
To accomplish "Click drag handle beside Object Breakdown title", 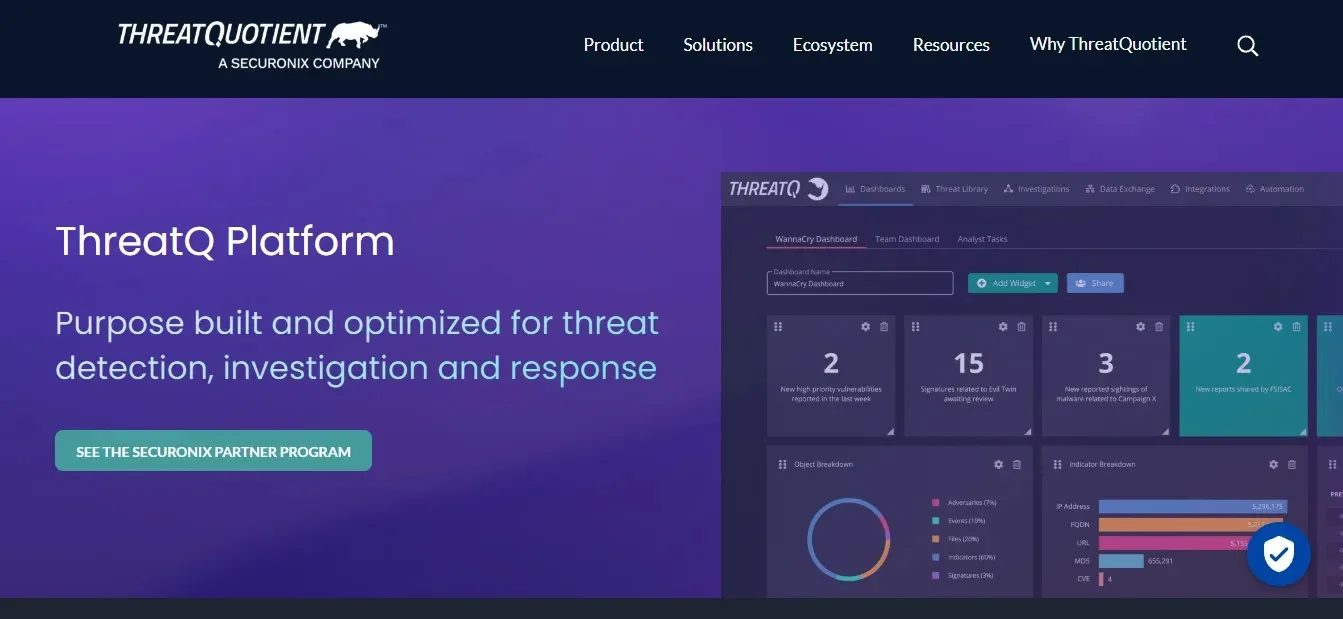I will coord(782,464).
